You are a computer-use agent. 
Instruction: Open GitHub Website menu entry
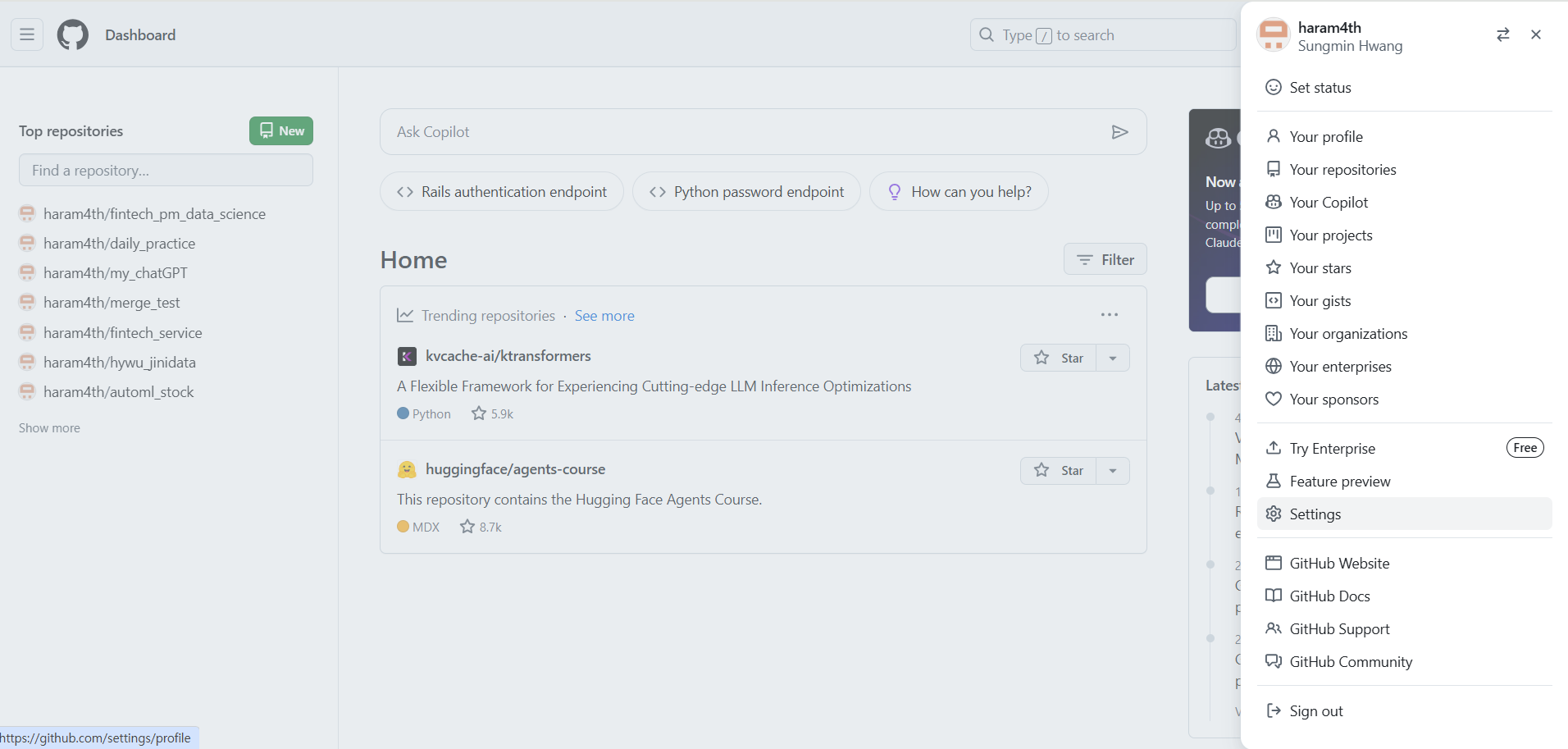pyautogui.click(x=1404, y=563)
